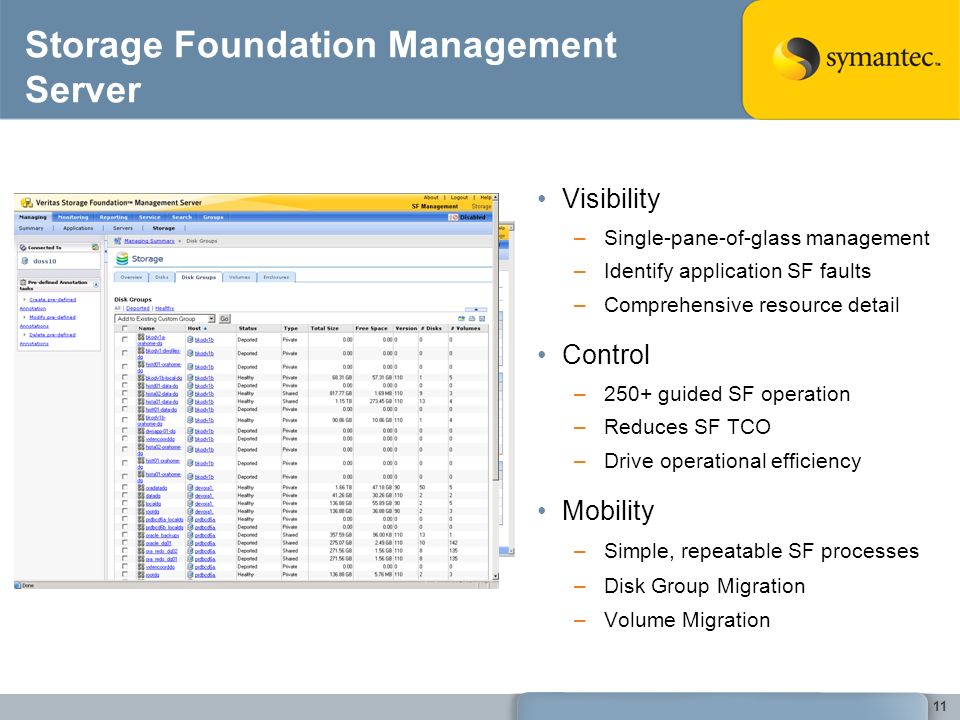The image size is (960, 720).
Task: Click the browser scrollbar down arrow
Action: pyautogui.click(x=495, y=576)
